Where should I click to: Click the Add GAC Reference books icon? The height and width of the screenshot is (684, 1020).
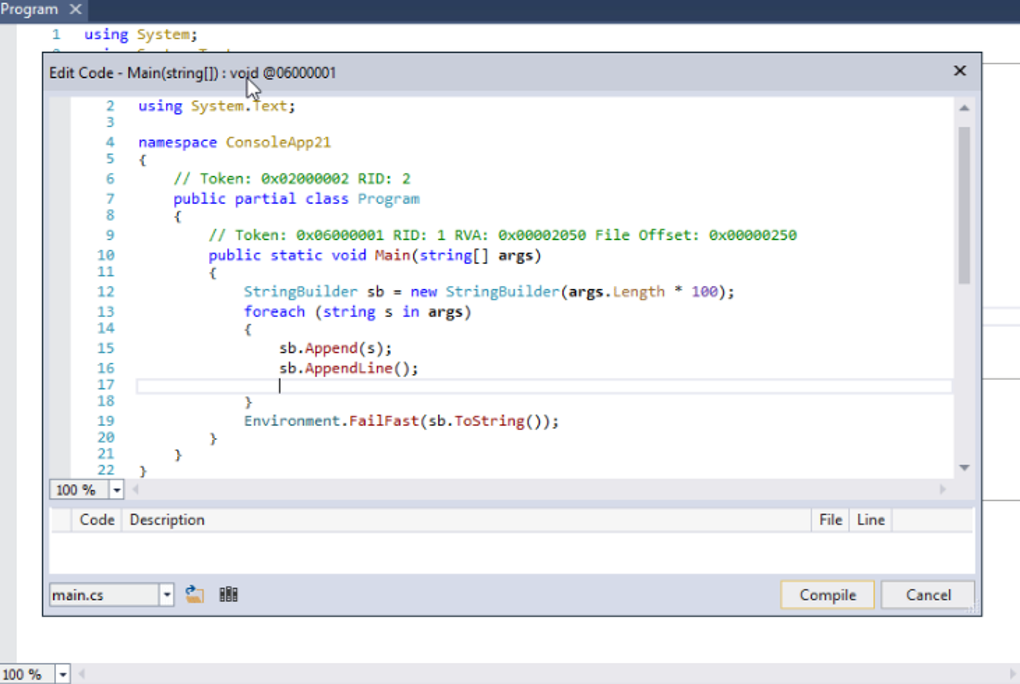228,595
